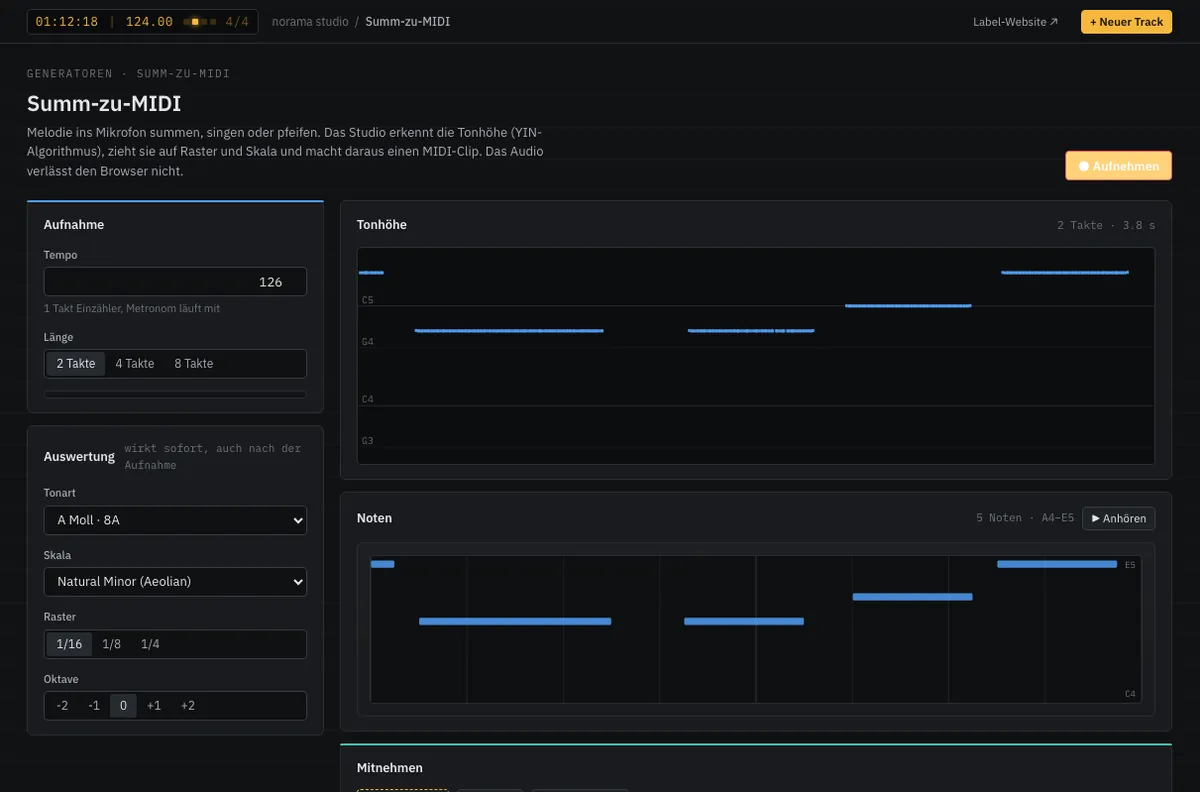Click the beat indicator dots in transport
Viewport: 1200px width, 792px height.
coord(199,22)
